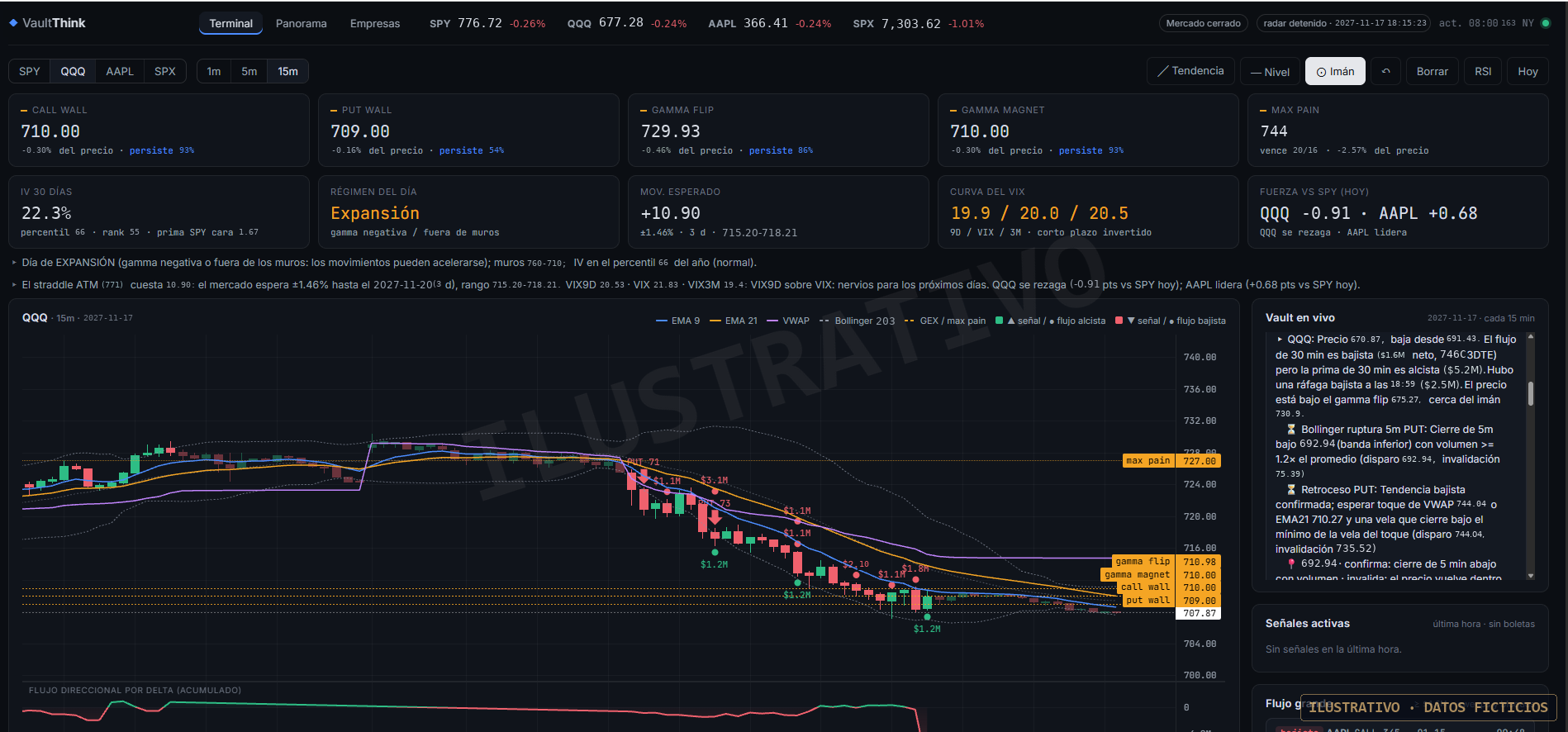This screenshot has height=732, width=1568.
Task: Toggle GEX / max pain legend entry
Action: (945, 321)
